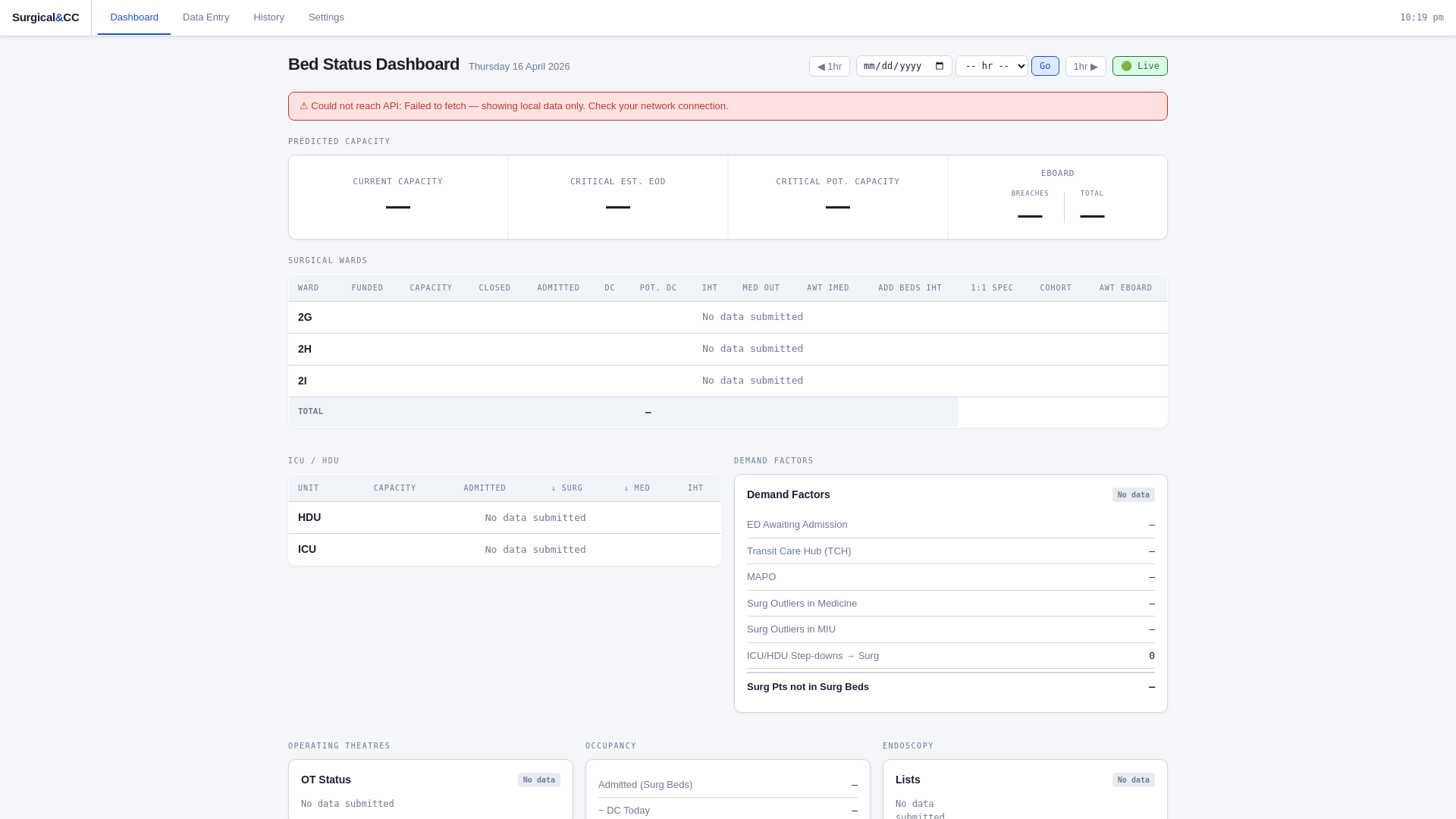Click the Med Out column header
Screen dimensions: 1456x819
tap(761, 288)
